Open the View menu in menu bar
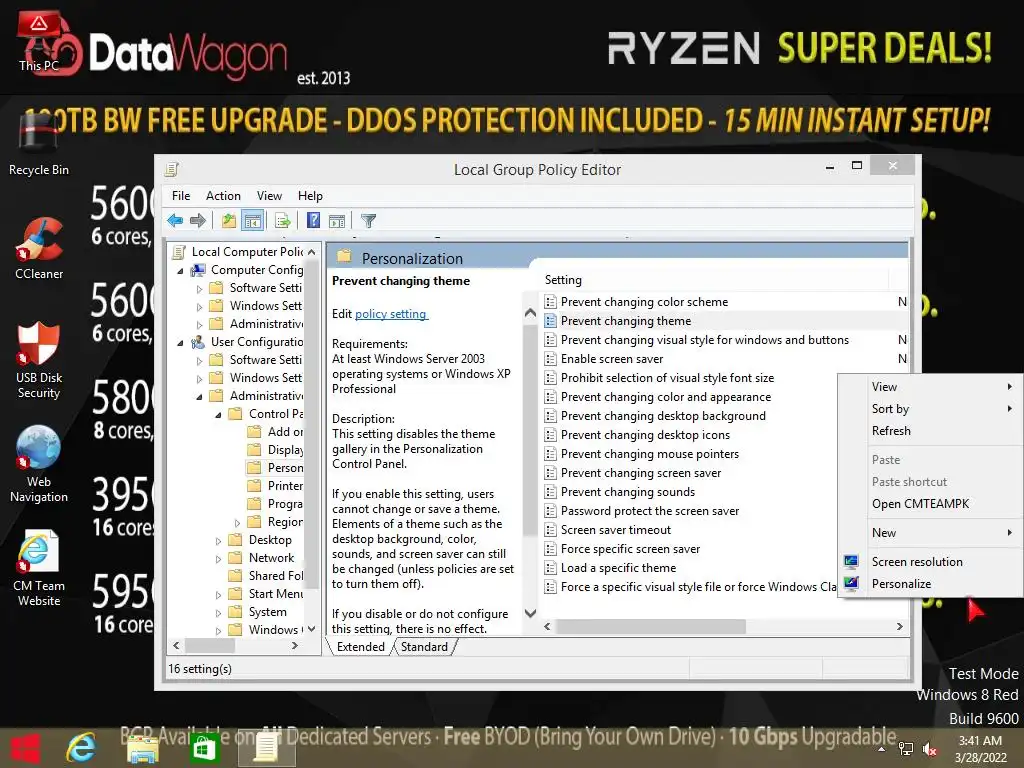Image resolution: width=1024 pixels, height=768 pixels. click(x=269, y=196)
